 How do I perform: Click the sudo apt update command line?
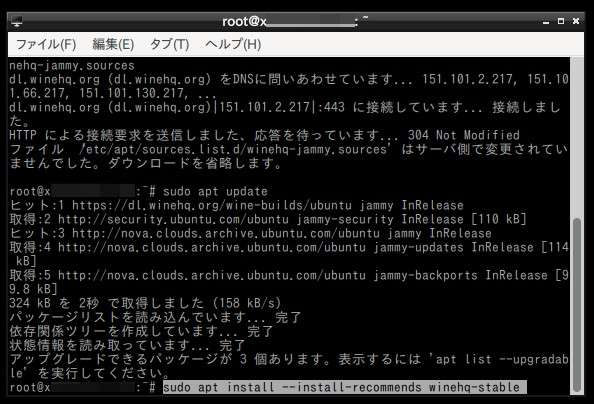(x=215, y=191)
